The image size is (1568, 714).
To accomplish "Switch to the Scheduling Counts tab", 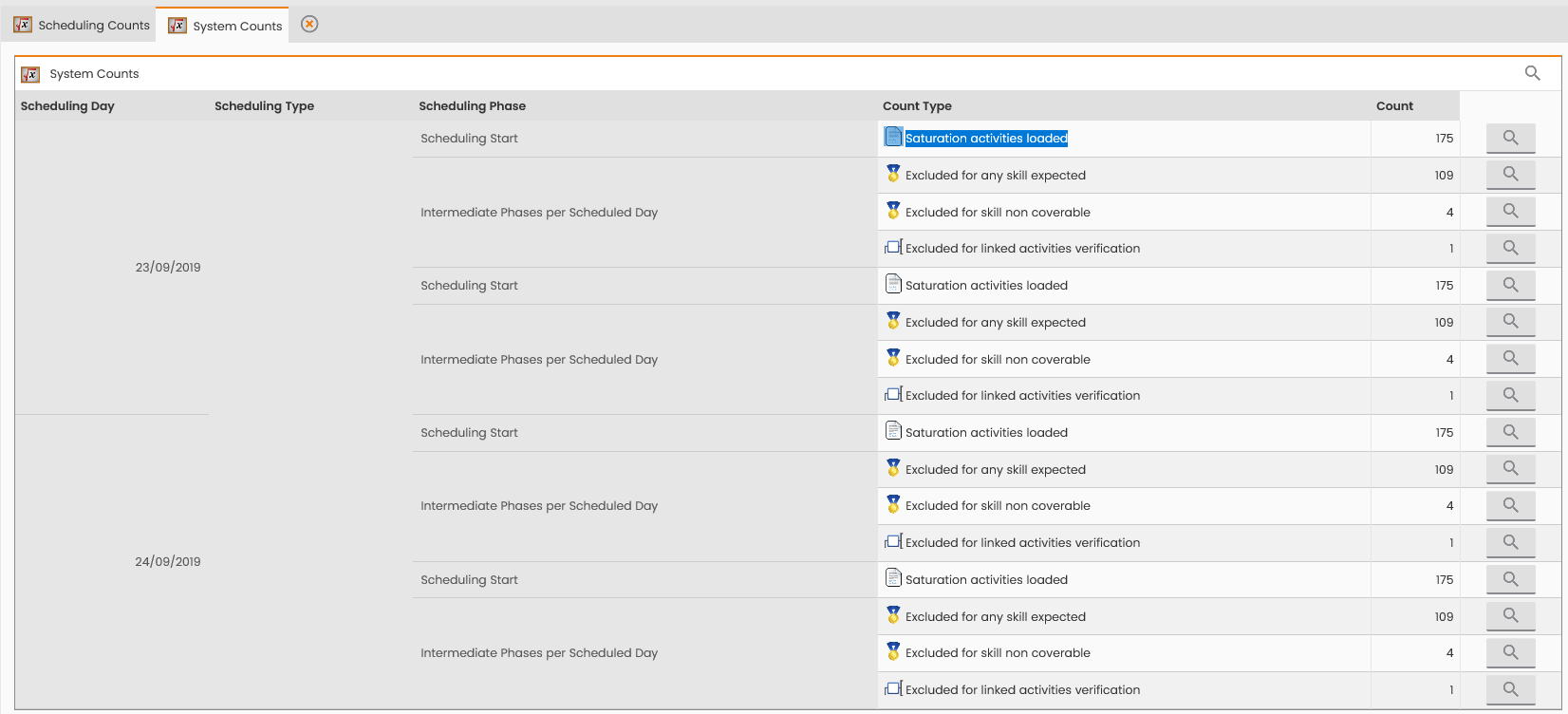I will (82, 25).
